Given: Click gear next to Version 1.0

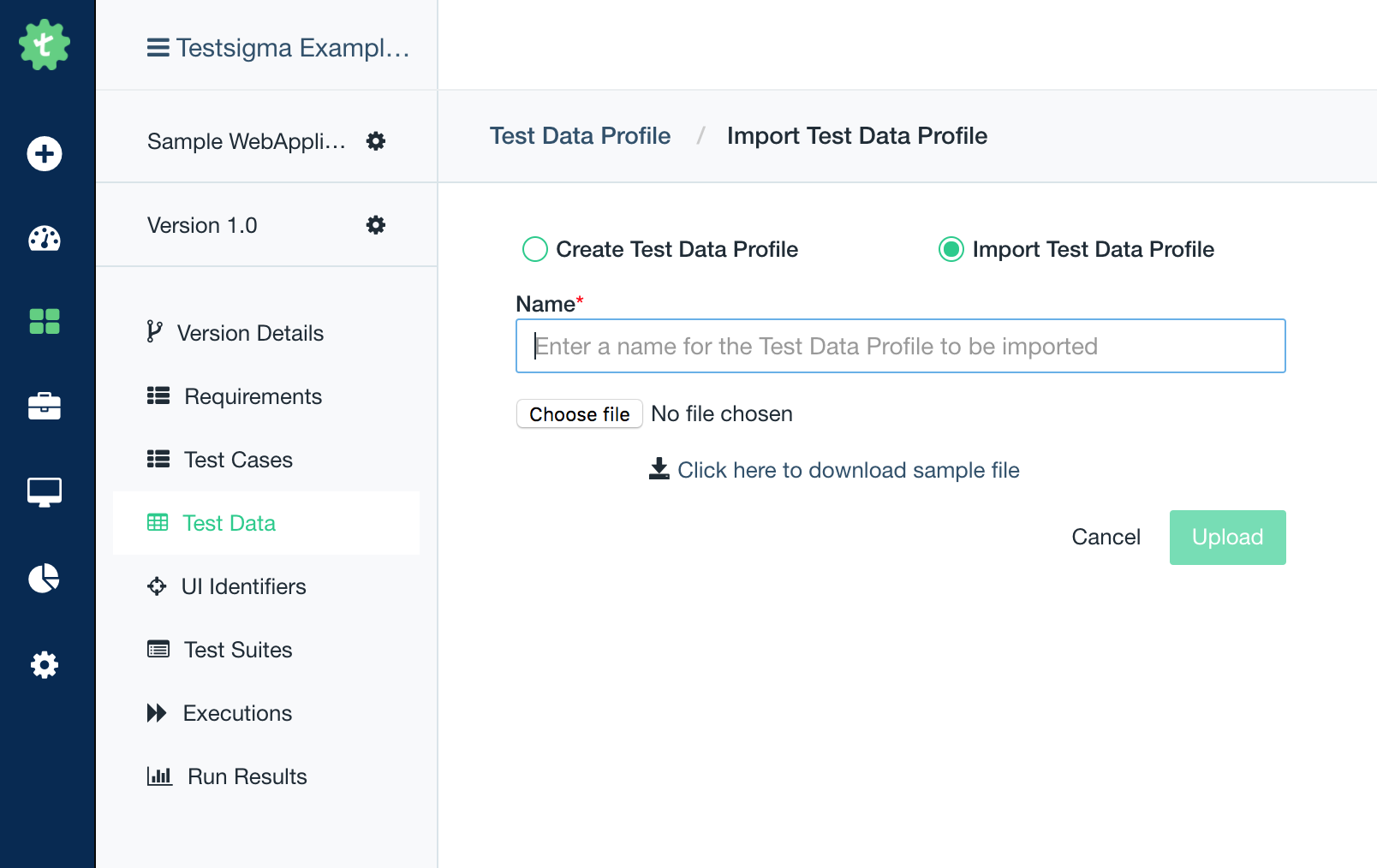Looking at the screenshot, I should 376,225.
